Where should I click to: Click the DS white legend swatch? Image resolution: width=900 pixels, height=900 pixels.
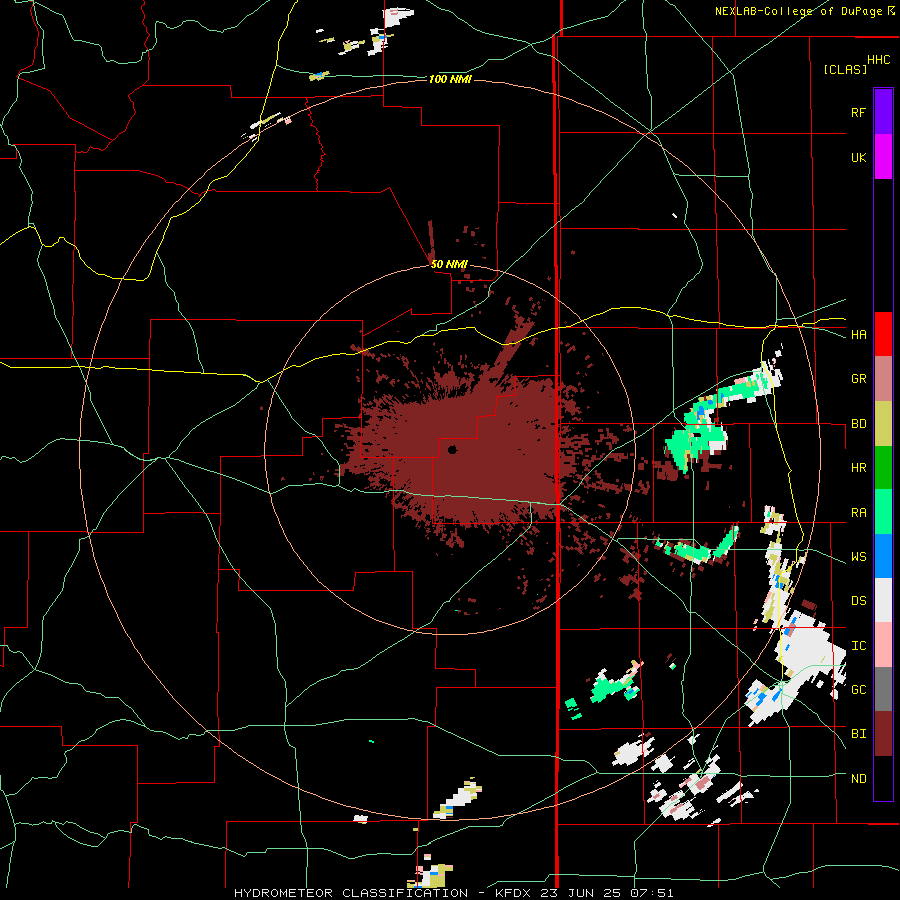tap(883, 600)
